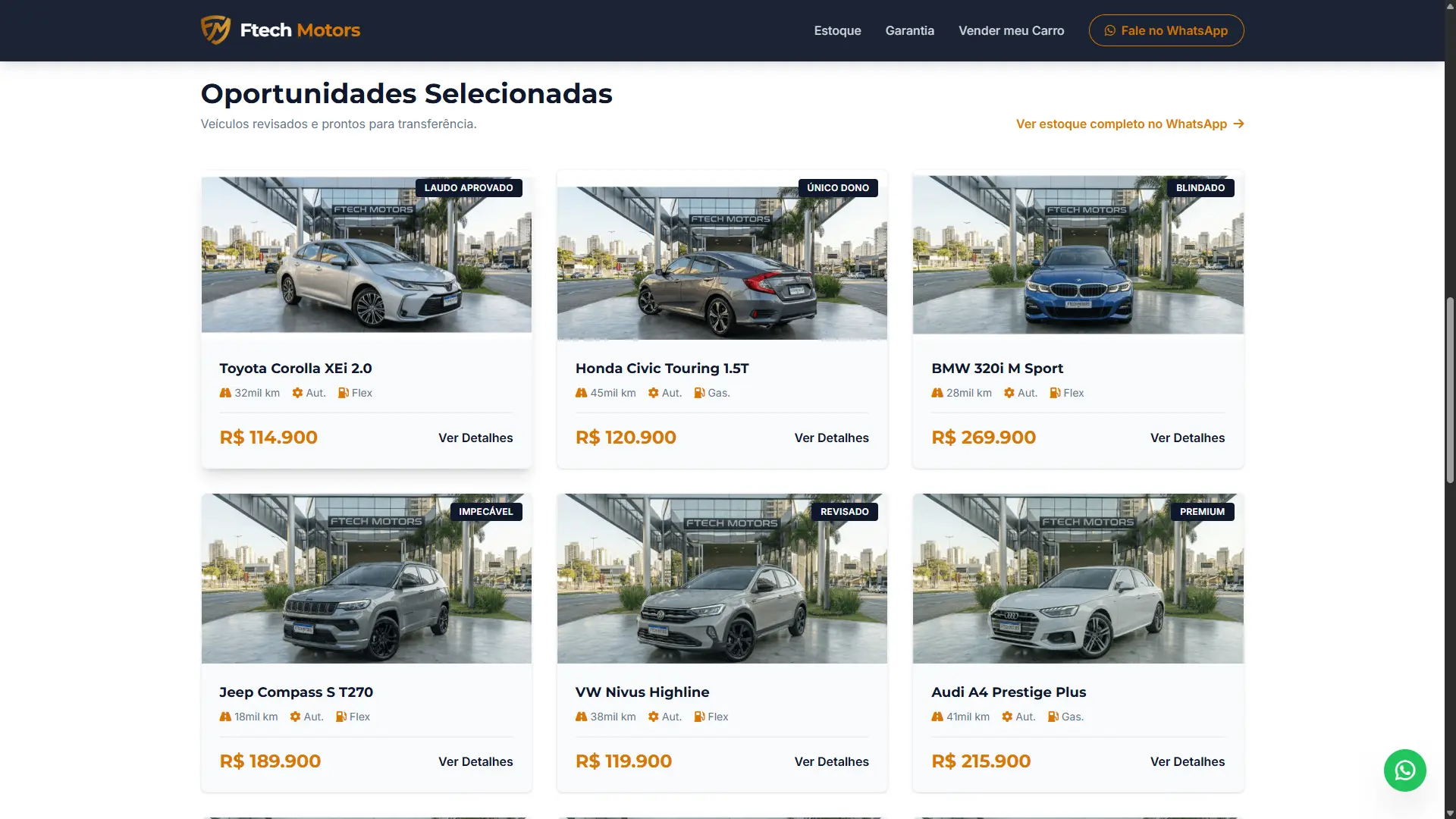1456x819 pixels.
Task: Click the Fale no WhatsApp button
Action: pyautogui.click(x=1166, y=30)
